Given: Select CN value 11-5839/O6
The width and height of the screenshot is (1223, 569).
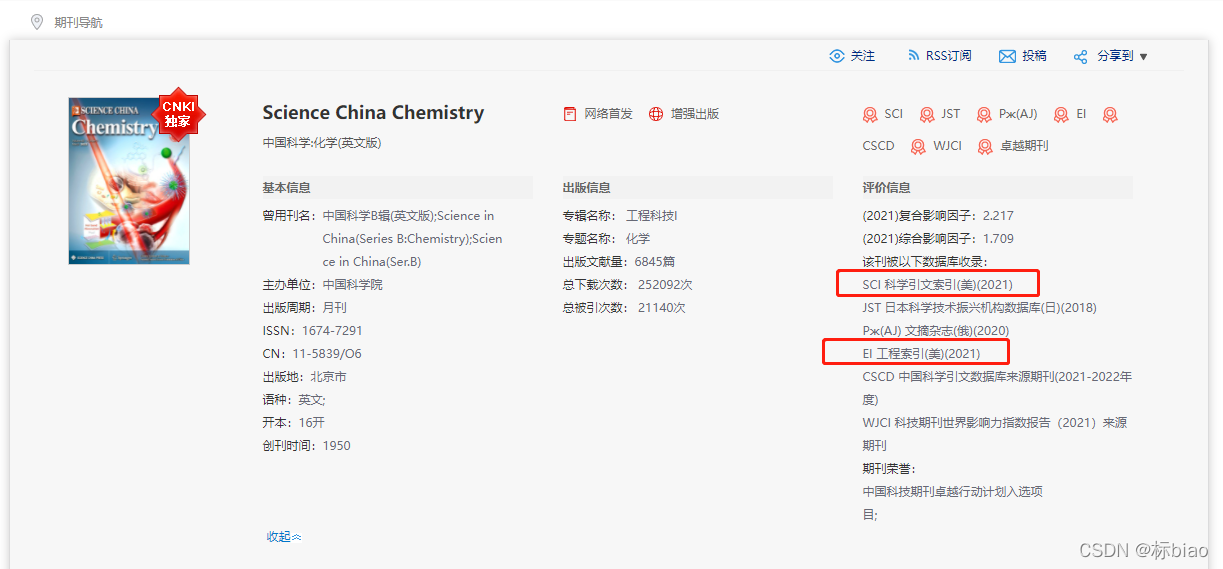Looking at the screenshot, I should coord(327,354).
